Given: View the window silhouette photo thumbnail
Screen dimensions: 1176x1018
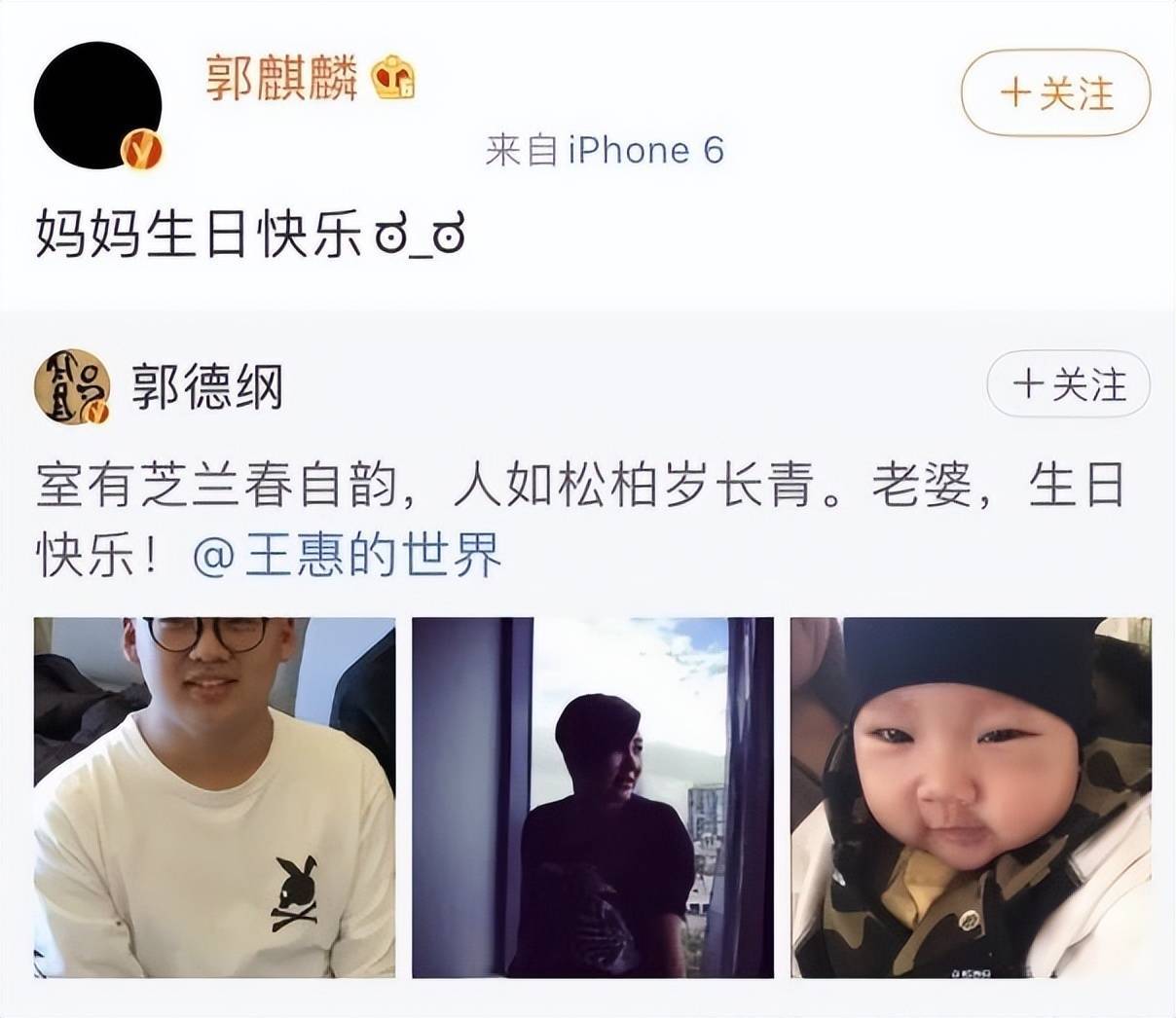Looking at the screenshot, I should pyautogui.click(x=593, y=797).
